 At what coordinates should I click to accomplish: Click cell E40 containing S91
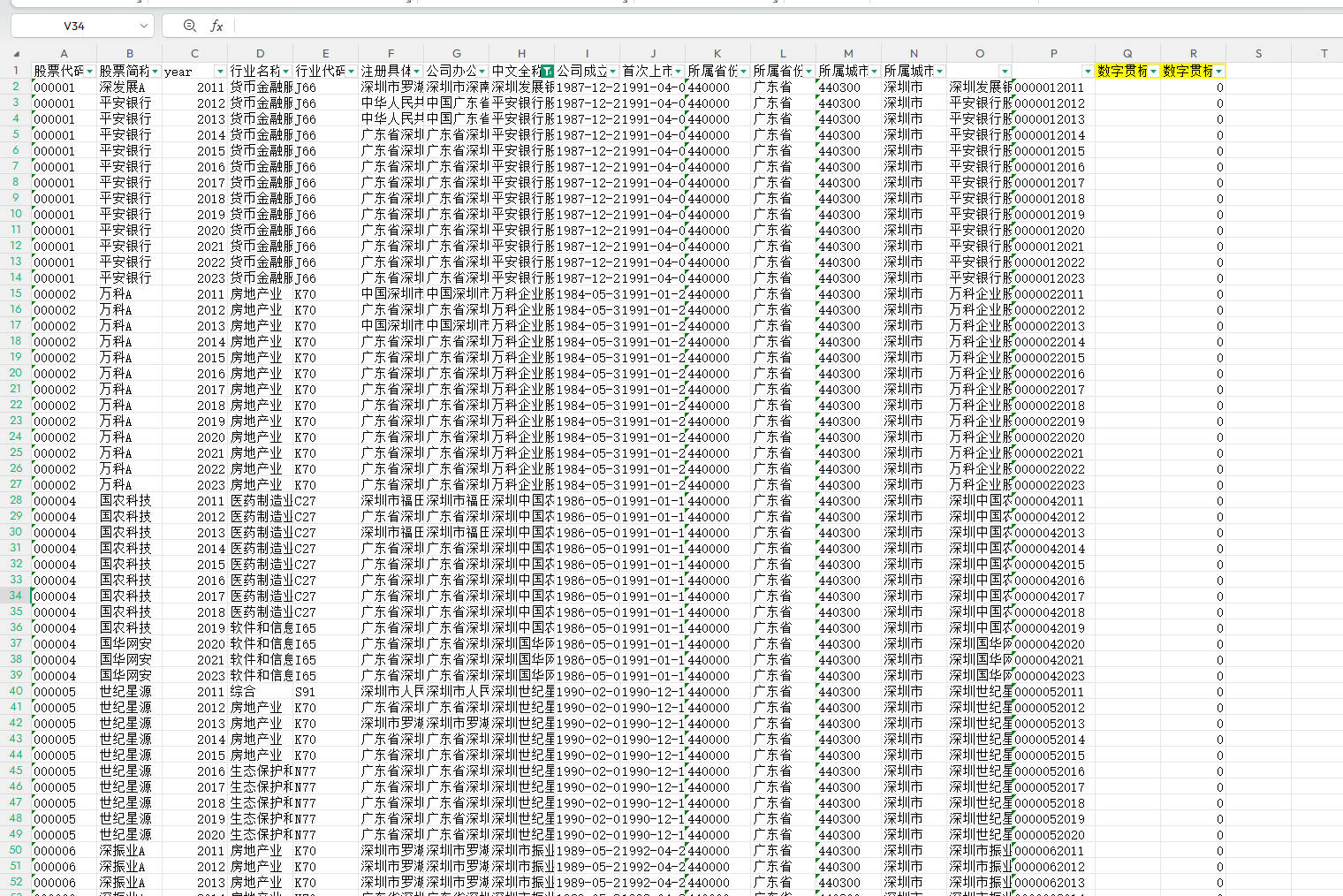325,692
